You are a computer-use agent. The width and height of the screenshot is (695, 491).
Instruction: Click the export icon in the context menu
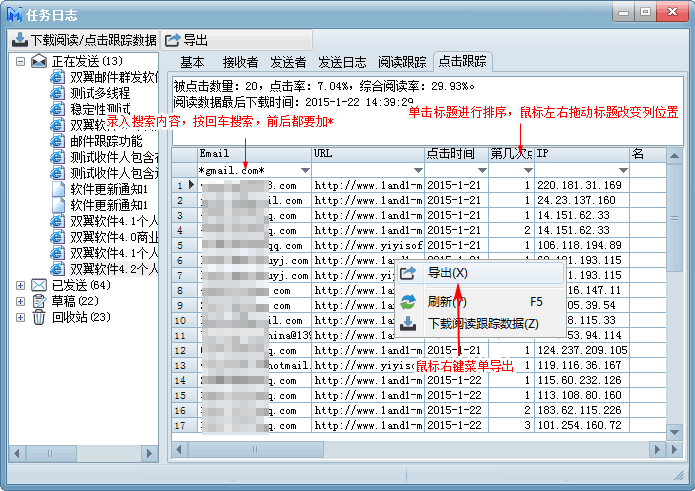tap(408, 273)
